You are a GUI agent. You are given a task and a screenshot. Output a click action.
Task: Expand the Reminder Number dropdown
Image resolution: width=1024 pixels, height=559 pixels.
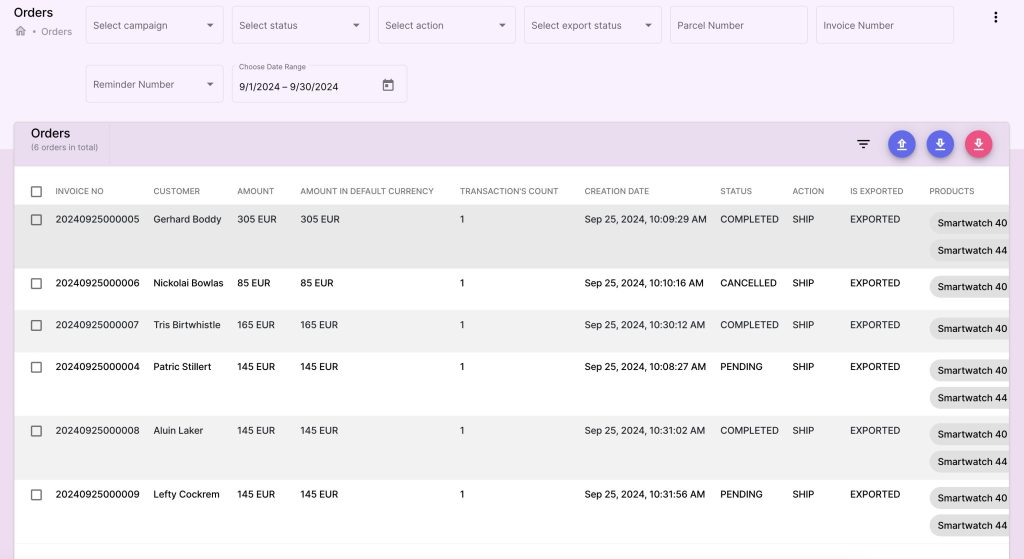point(154,85)
